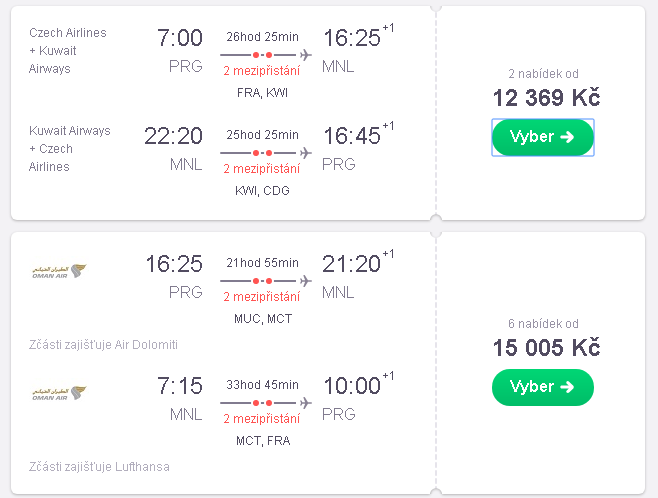Click '6 nabídek od' offers label
658x498 pixels.
pos(543,324)
